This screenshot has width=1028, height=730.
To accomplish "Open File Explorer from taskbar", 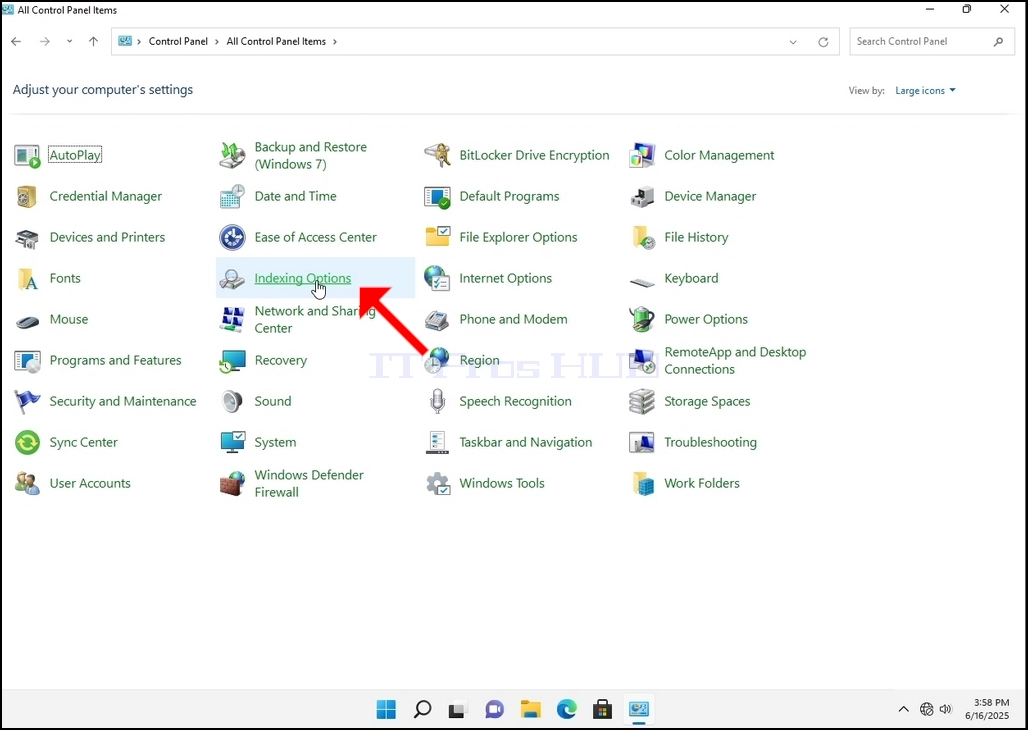I will click(530, 709).
